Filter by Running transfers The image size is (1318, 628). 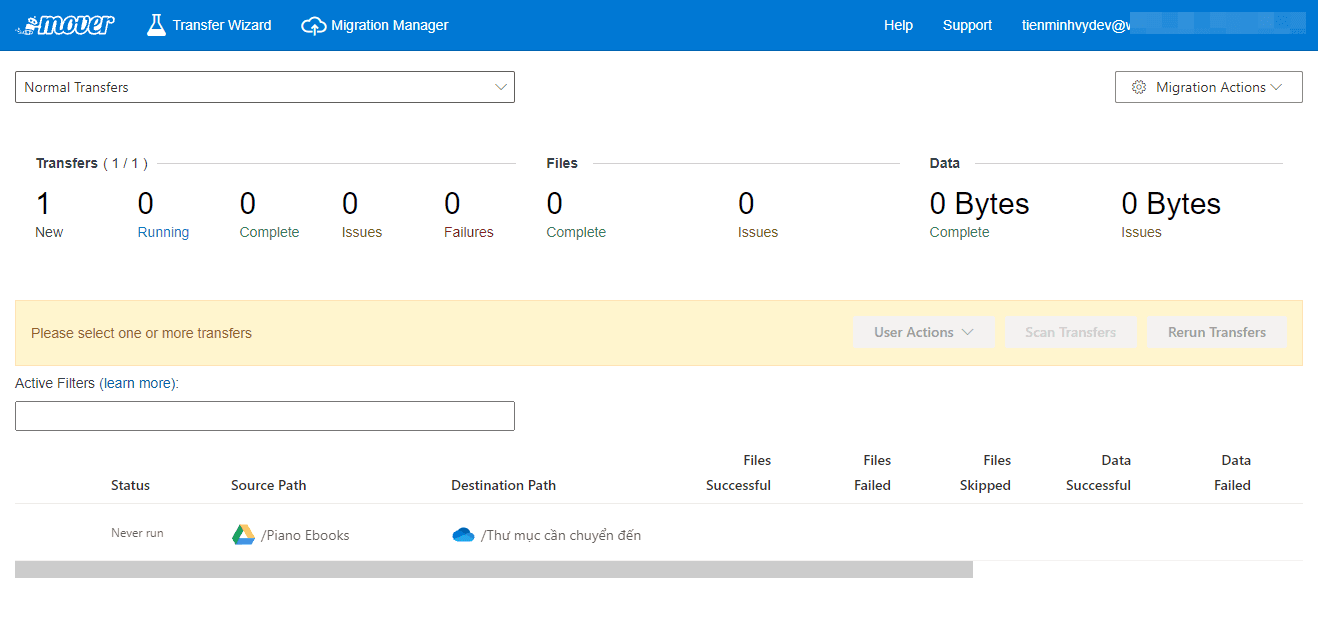pos(163,232)
